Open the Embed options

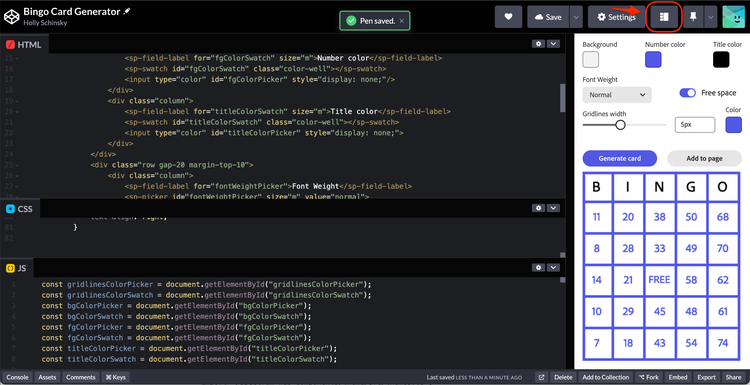[677, 377]
